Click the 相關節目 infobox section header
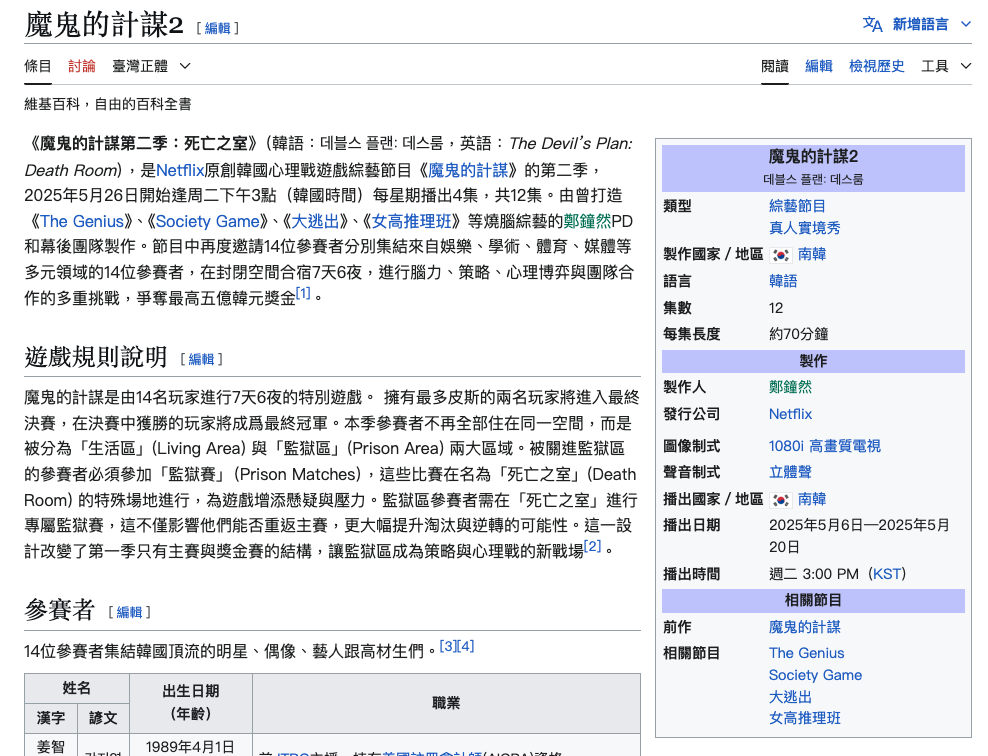 tap(813, 601)
